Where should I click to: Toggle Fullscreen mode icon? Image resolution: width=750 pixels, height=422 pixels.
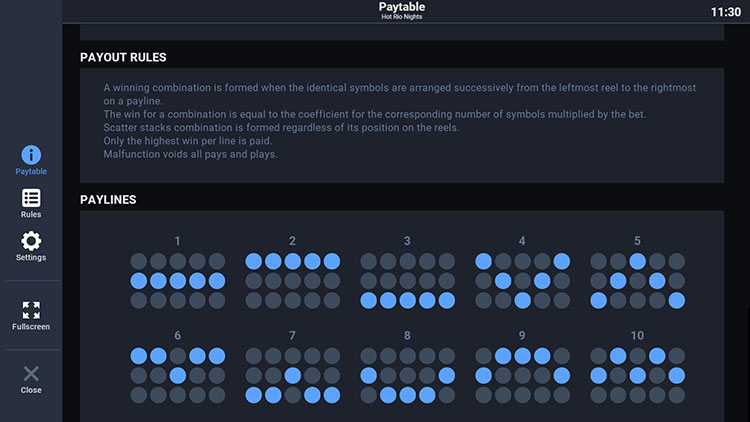(31, 310)
